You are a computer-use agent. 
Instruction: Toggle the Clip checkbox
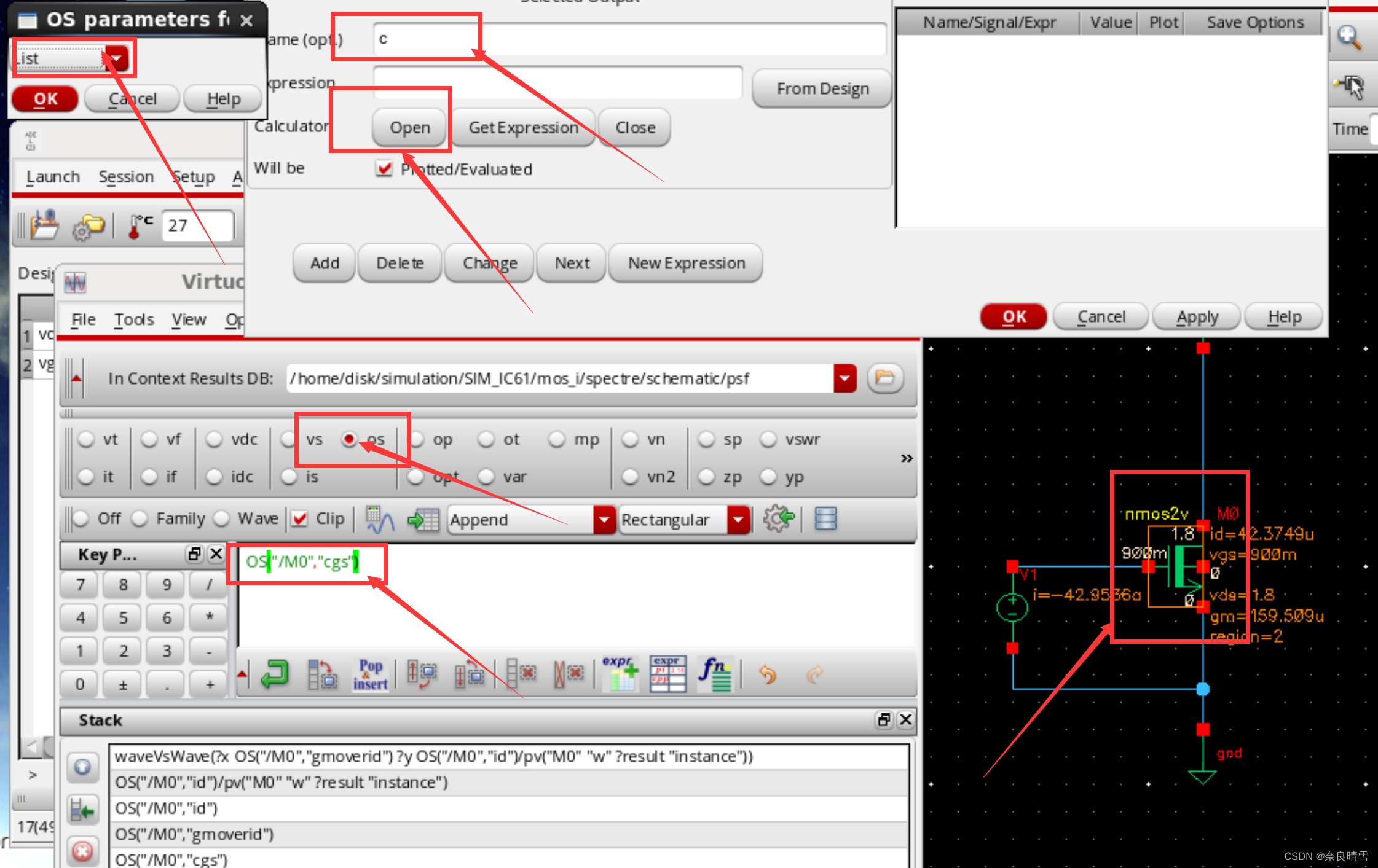300,518
